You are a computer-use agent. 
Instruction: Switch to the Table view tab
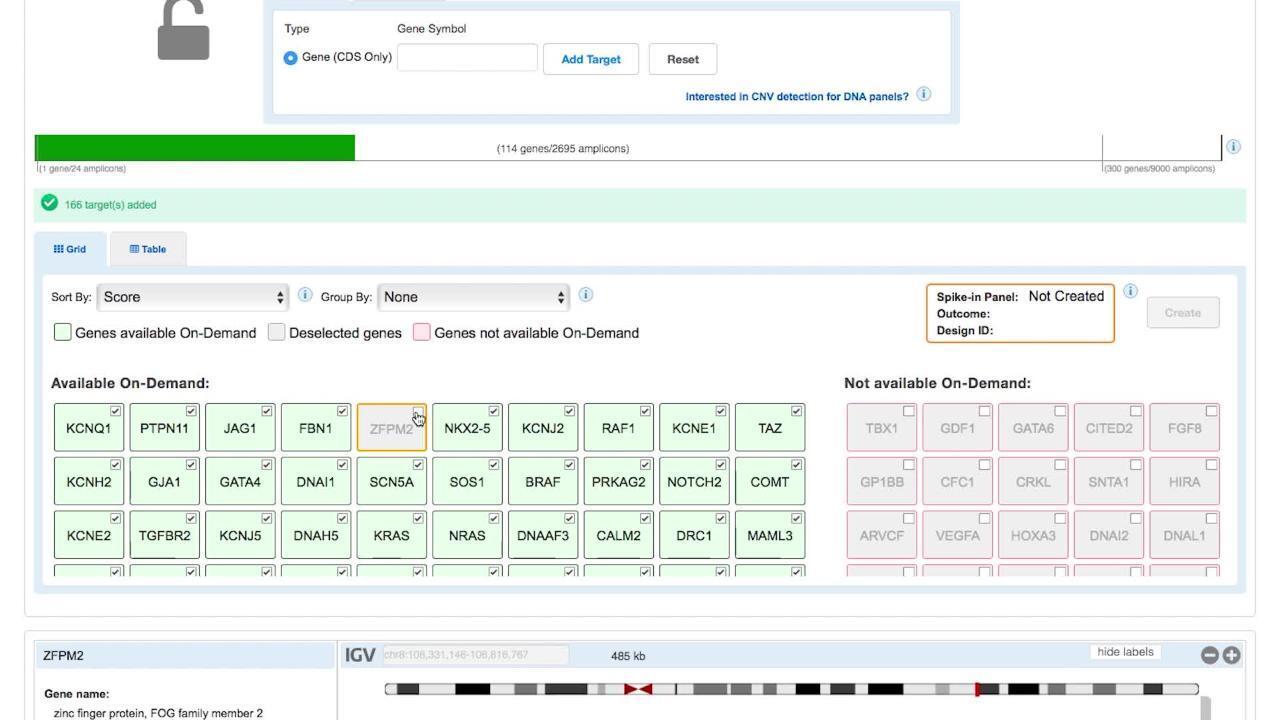(x=148, y=249)
